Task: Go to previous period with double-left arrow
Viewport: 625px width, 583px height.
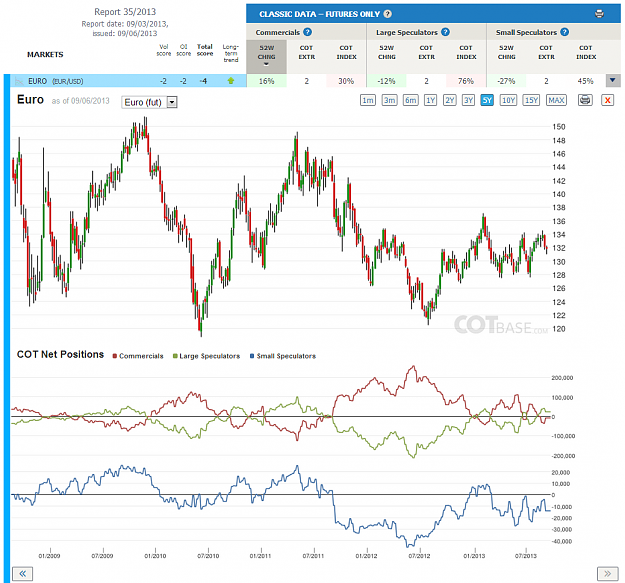Action: [x=22, y=574]
